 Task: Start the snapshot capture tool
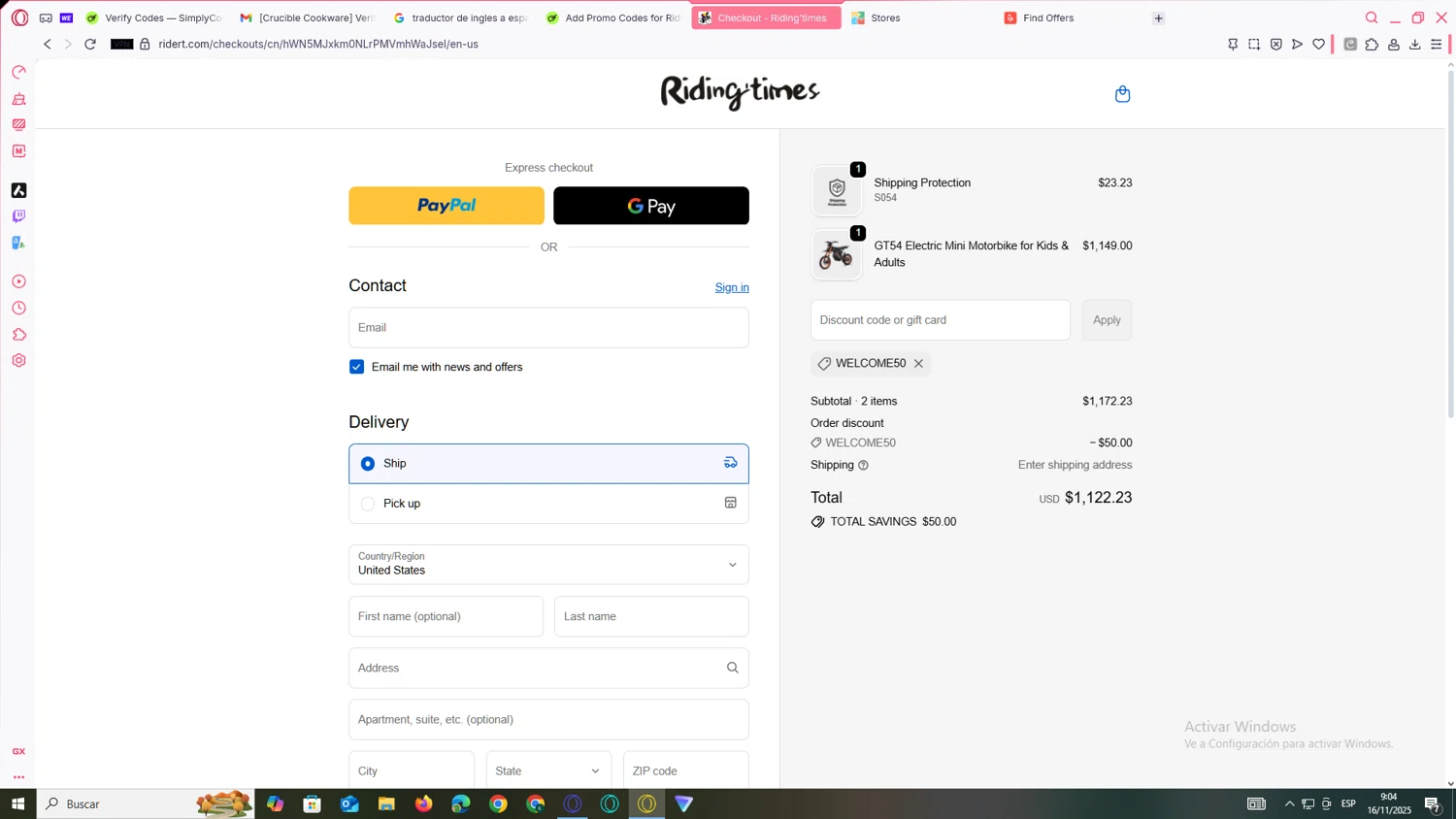[x=1254, y=45]
